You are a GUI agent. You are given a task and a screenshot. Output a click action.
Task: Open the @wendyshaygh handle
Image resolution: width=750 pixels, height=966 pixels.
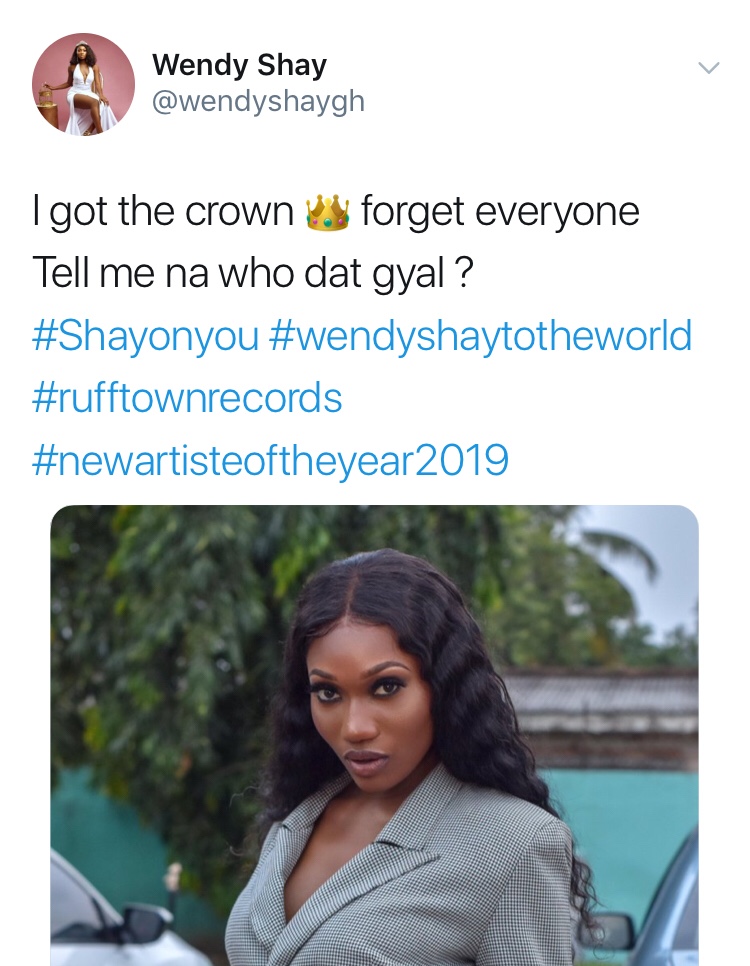(x=259, y=102)
